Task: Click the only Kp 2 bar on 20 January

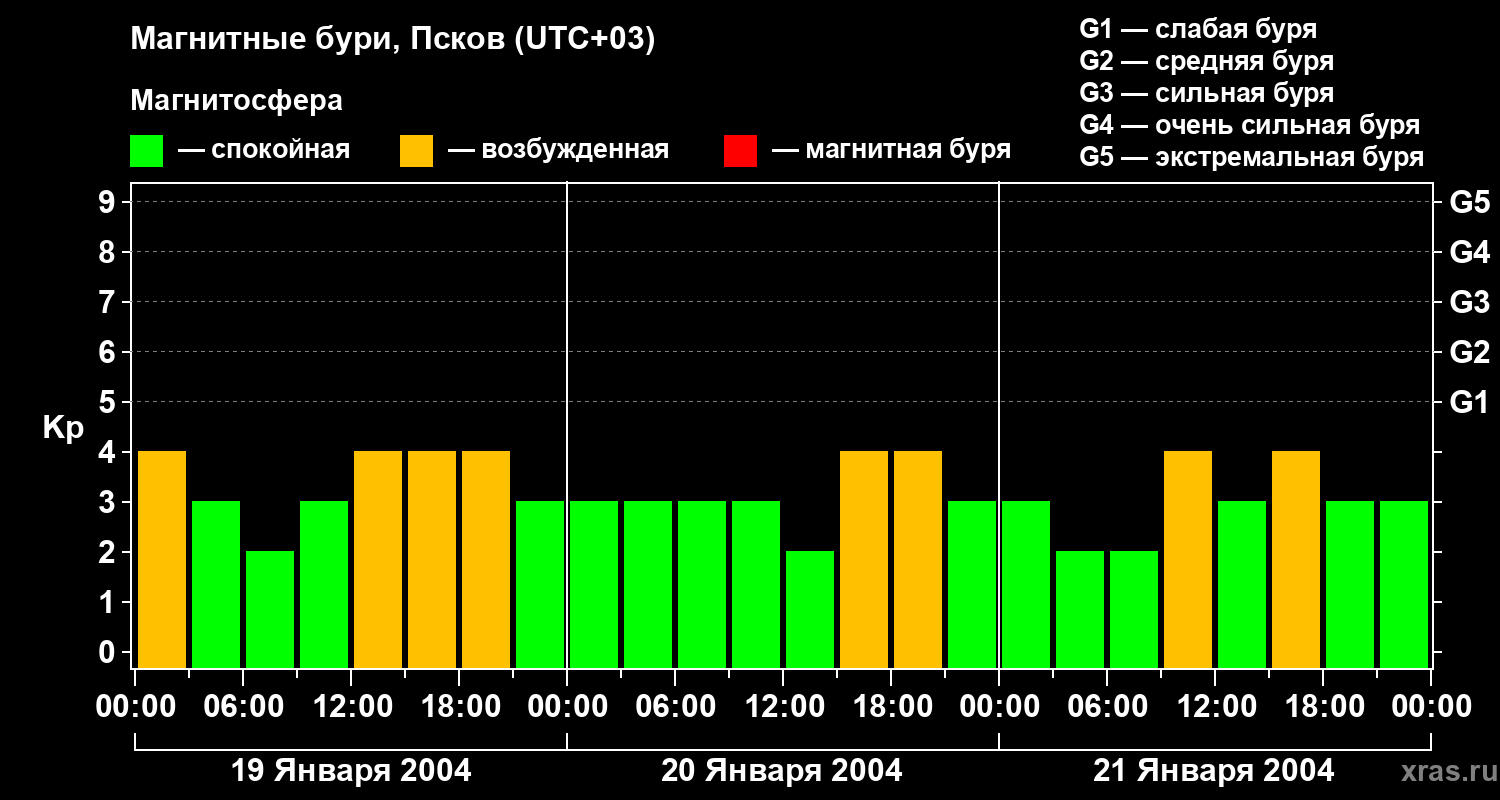Action: pyautogui.click(x=810, y=608)
